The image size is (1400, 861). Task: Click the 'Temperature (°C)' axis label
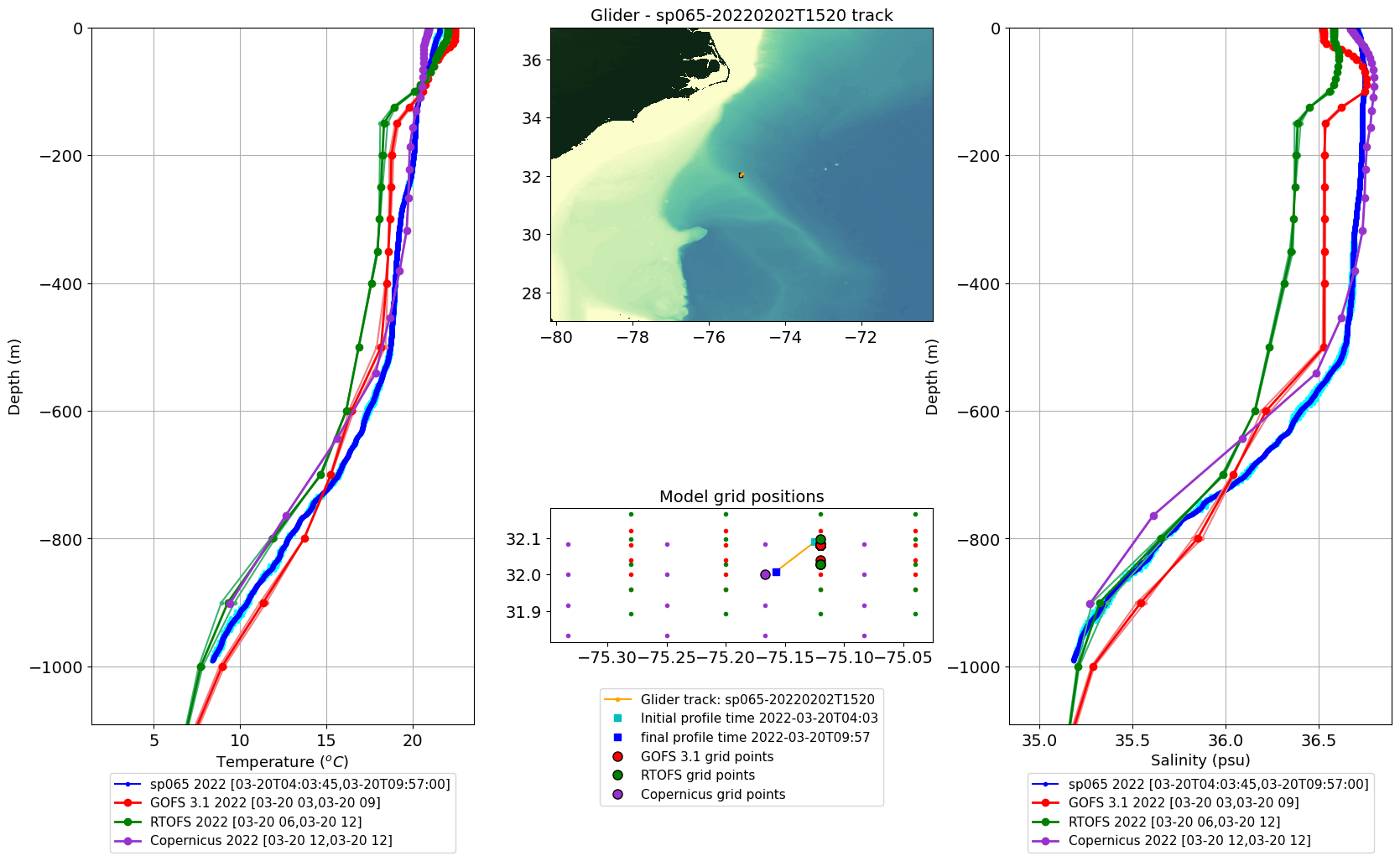283,761
